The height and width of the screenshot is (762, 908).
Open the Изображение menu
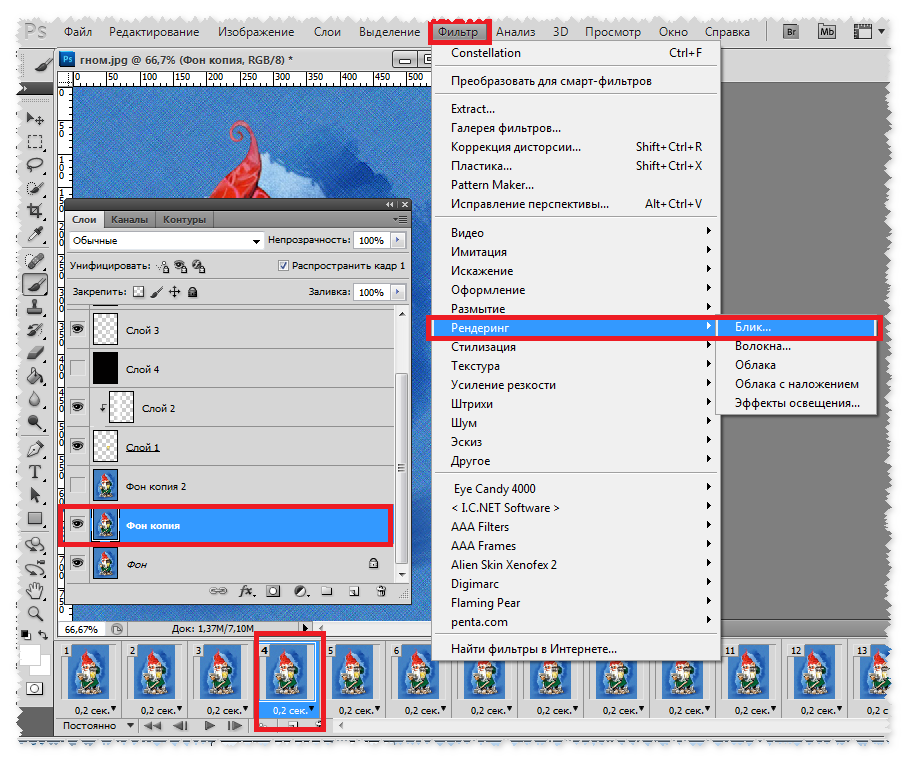coord(256,32)
